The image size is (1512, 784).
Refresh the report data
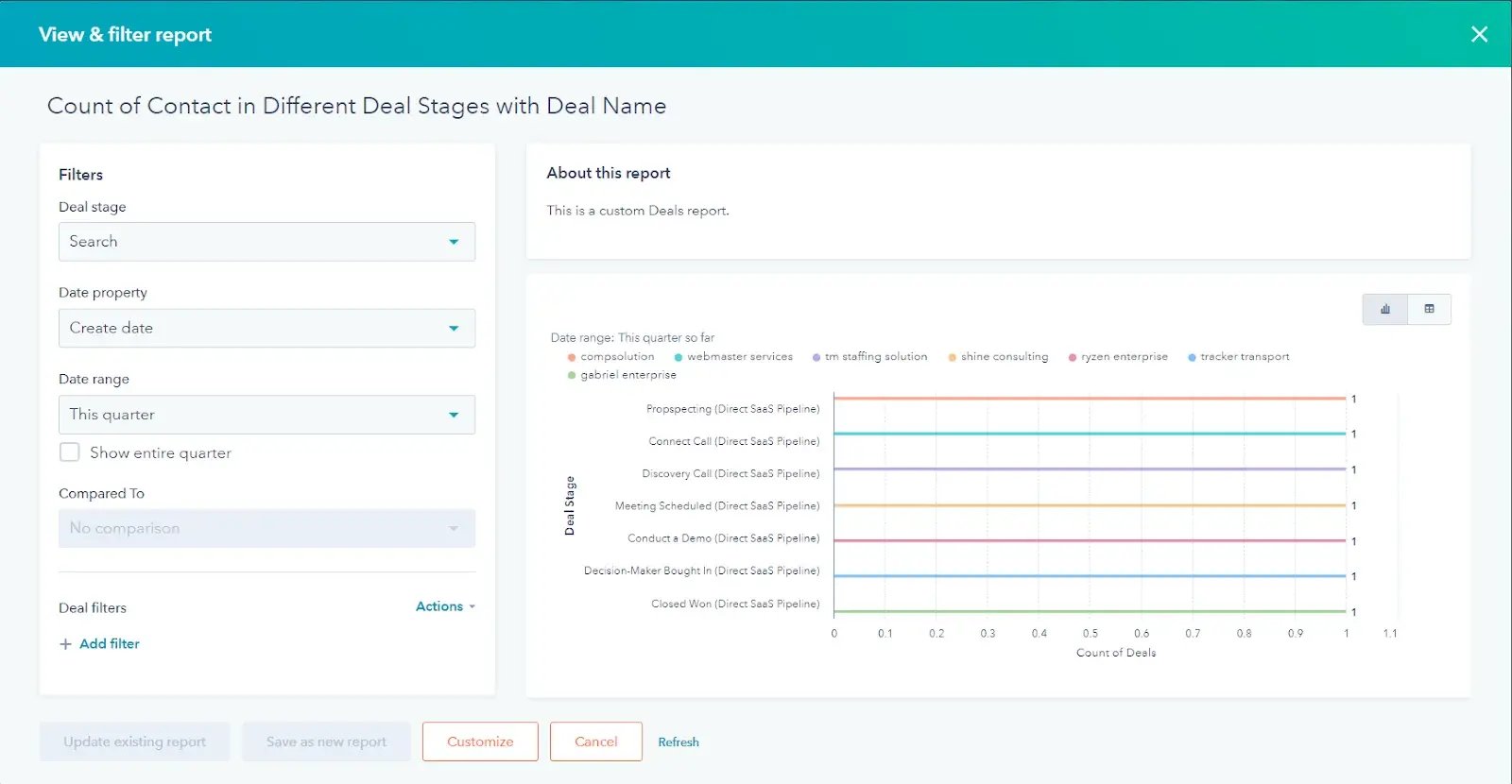679,742
